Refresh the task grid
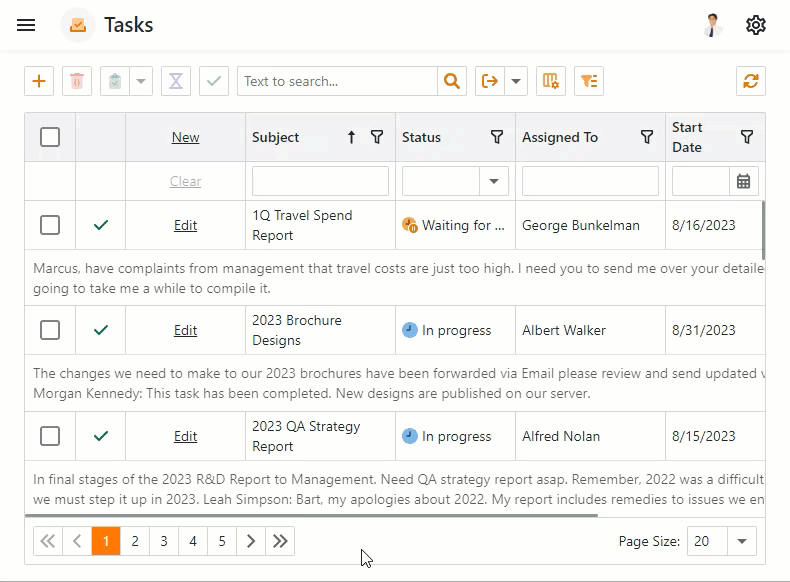Image resolution: width=790 pixels, height=582 pixels. [751, 81]
